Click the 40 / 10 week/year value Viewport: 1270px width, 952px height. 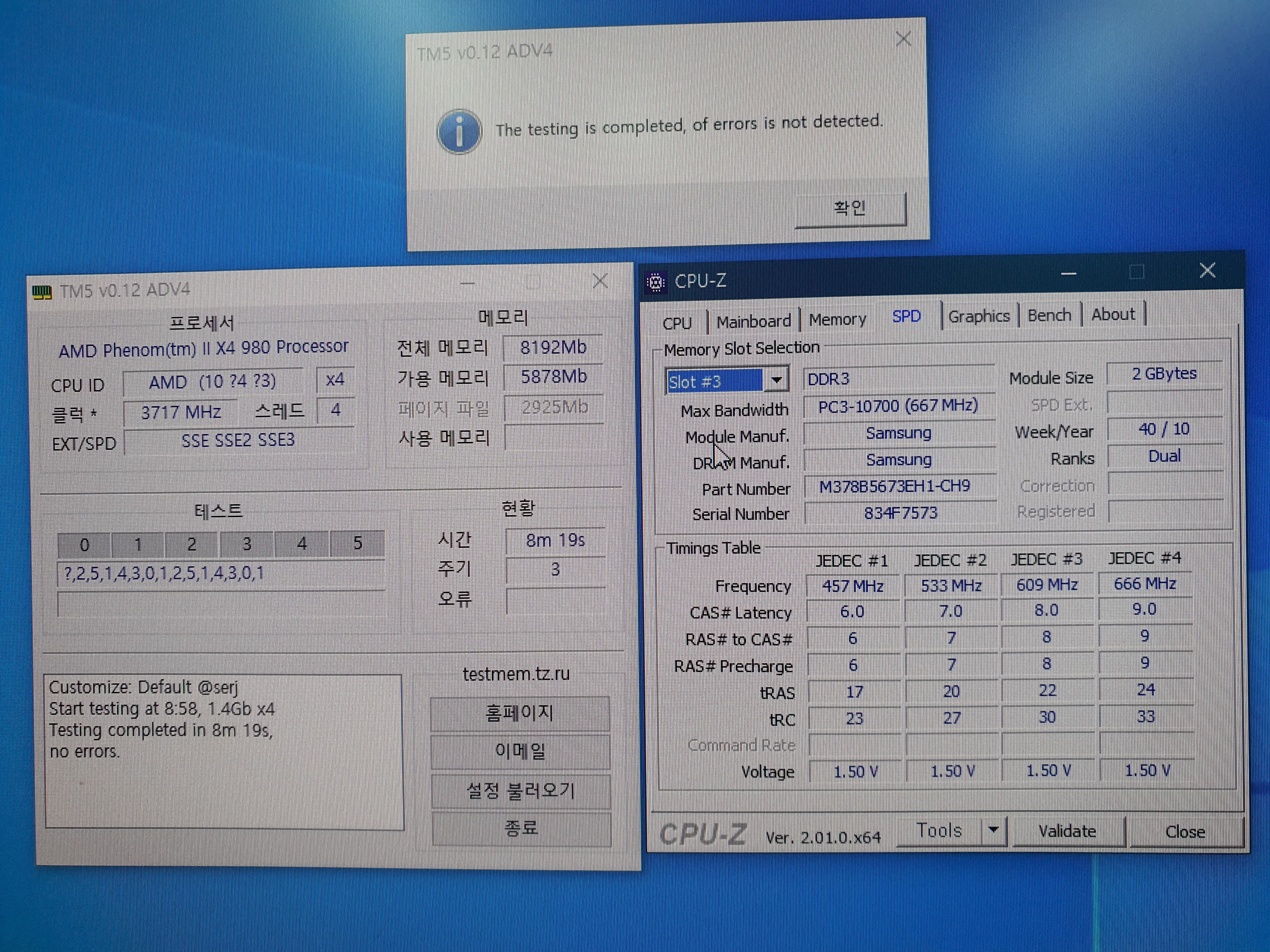click(x=1164, y=429)
